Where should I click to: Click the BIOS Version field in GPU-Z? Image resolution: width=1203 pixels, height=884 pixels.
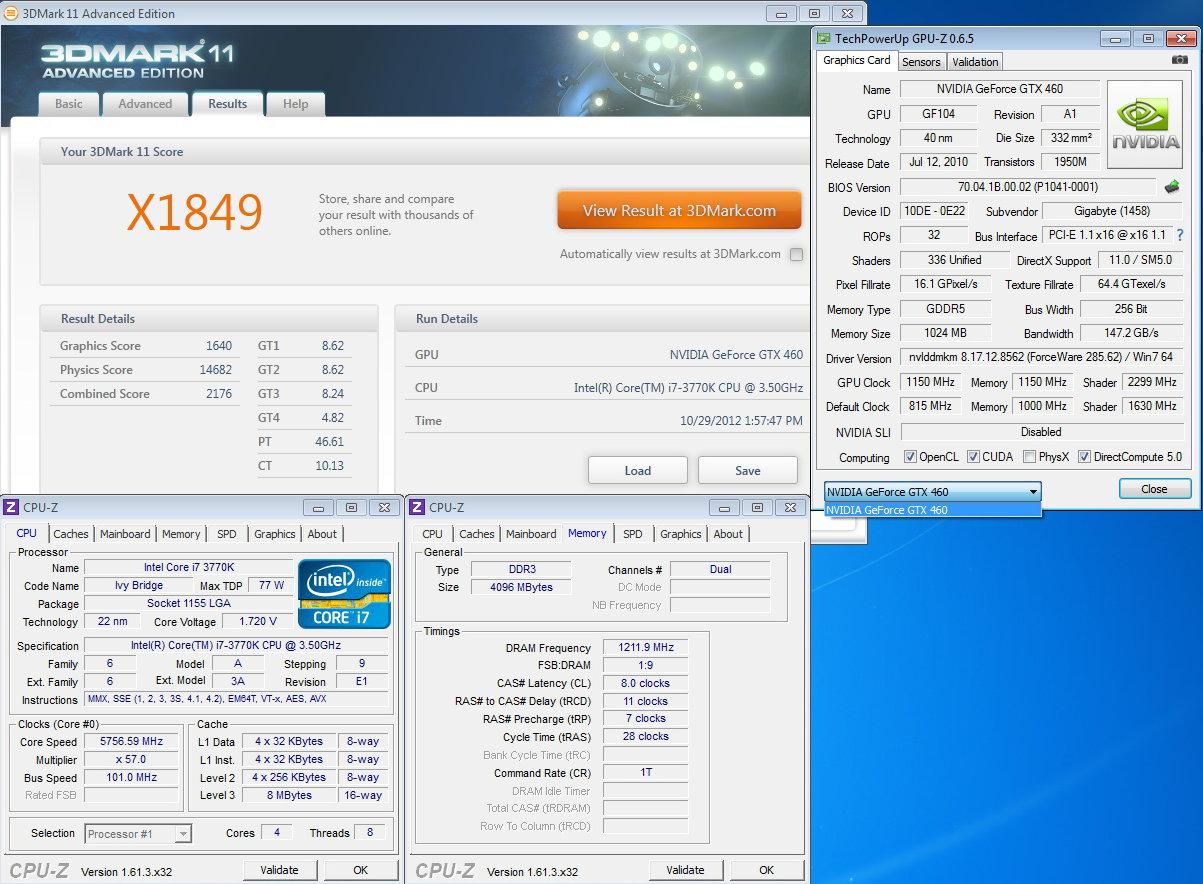click(1028, 187)
